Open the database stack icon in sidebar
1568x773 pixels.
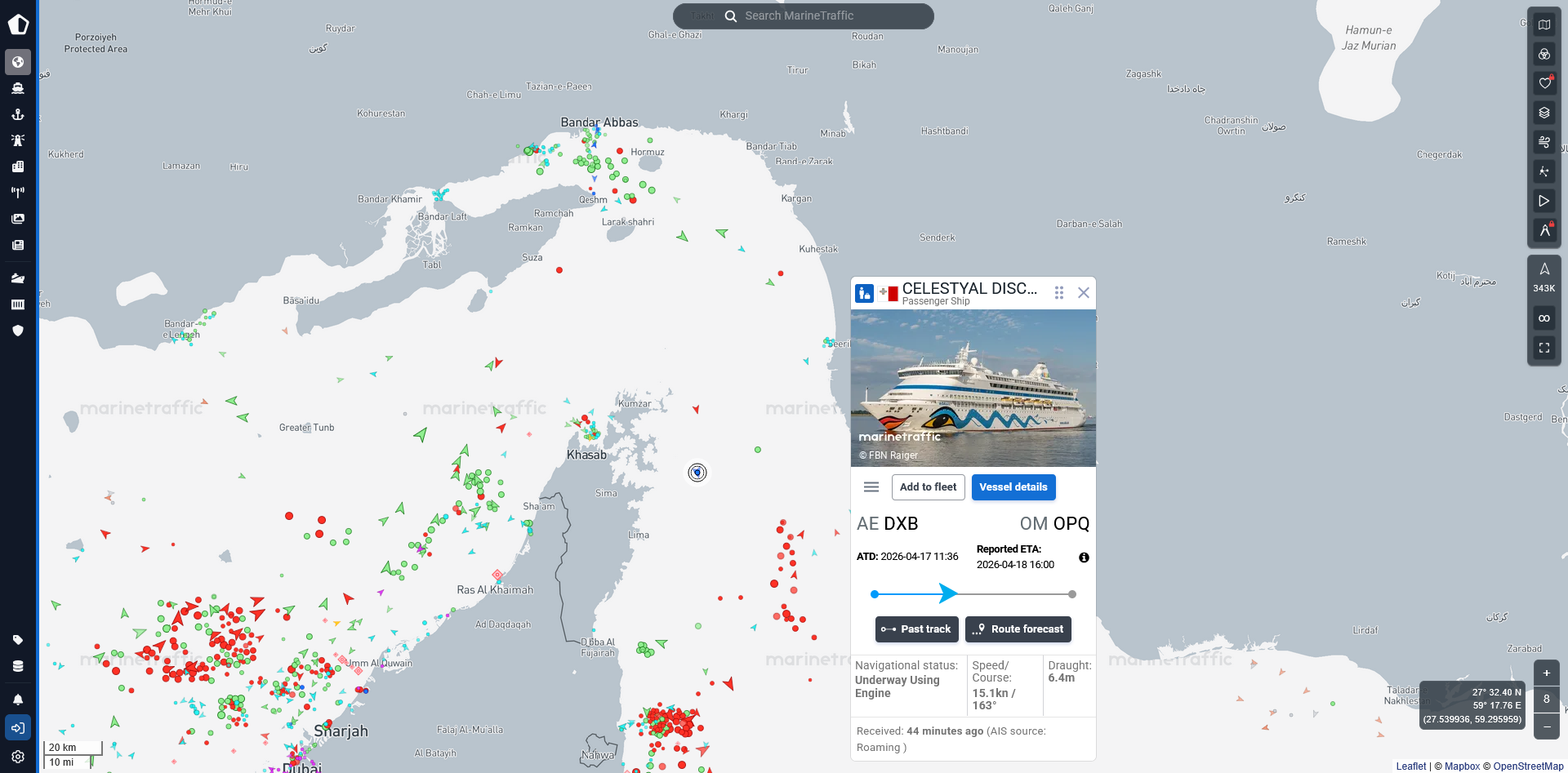18,666
